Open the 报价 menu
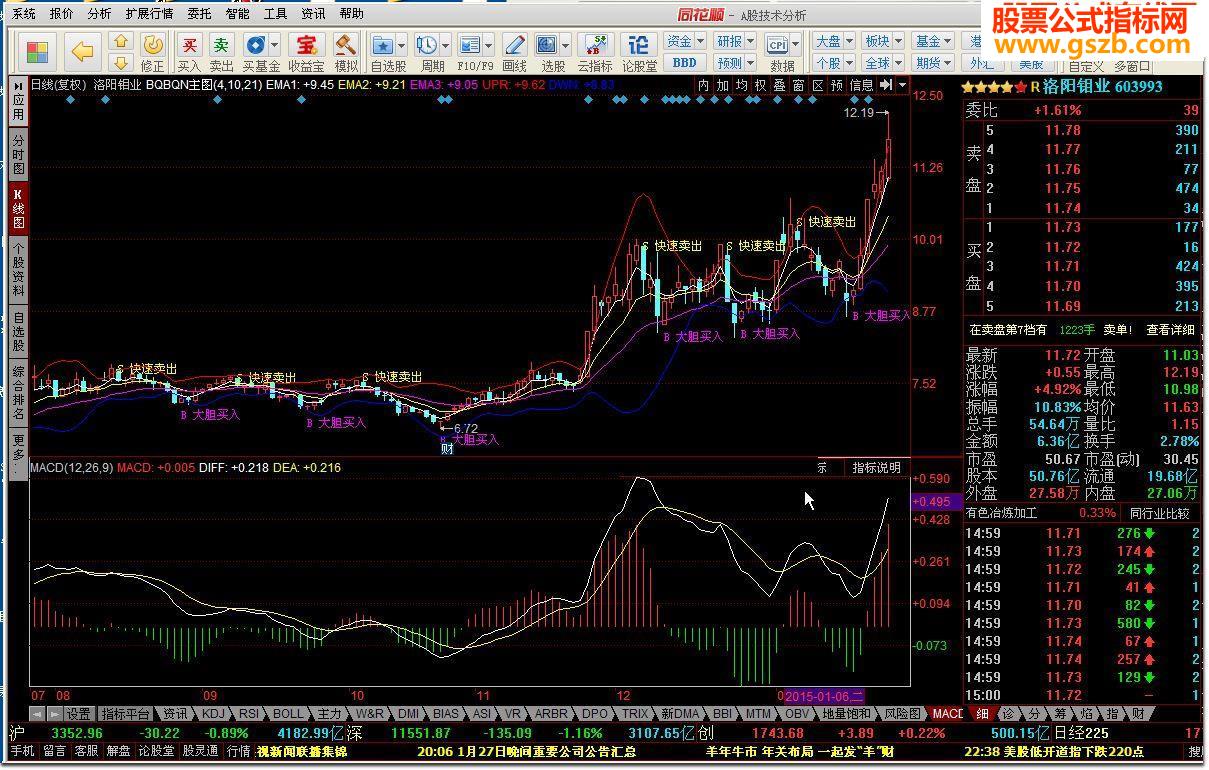 (x=61, y=14)
